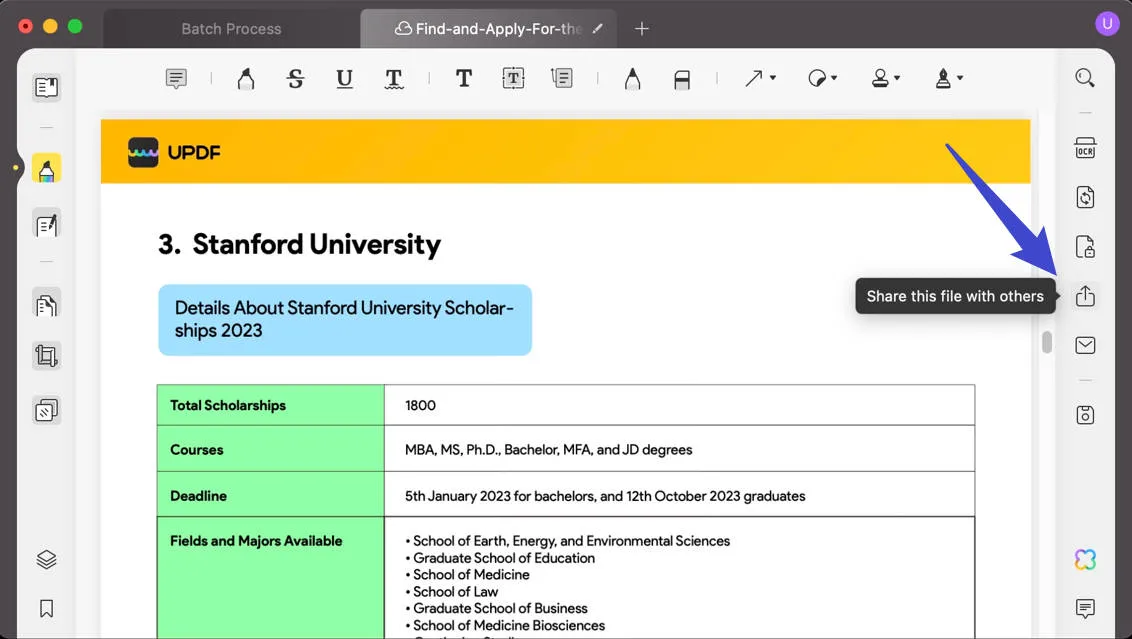Image resolution: width=1132 pixels, height=639 pixels.
Task: Choose the squiggly underline tool
Action: (394, 79)
